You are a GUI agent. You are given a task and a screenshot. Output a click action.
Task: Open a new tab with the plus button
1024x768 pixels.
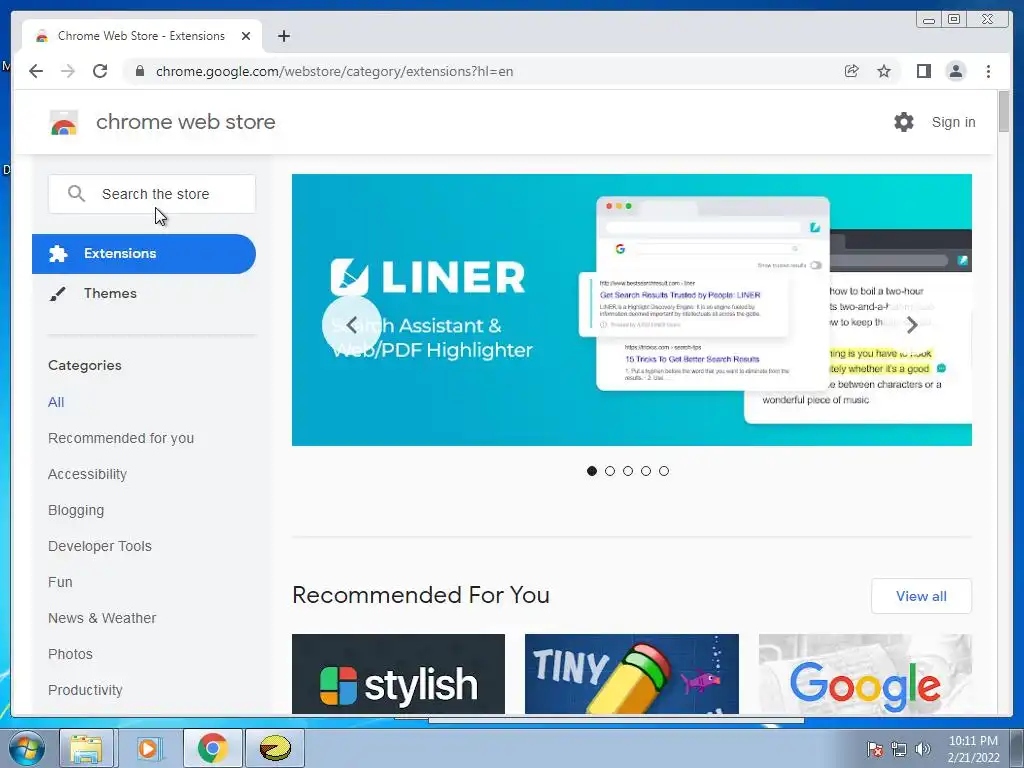point(283,36)
